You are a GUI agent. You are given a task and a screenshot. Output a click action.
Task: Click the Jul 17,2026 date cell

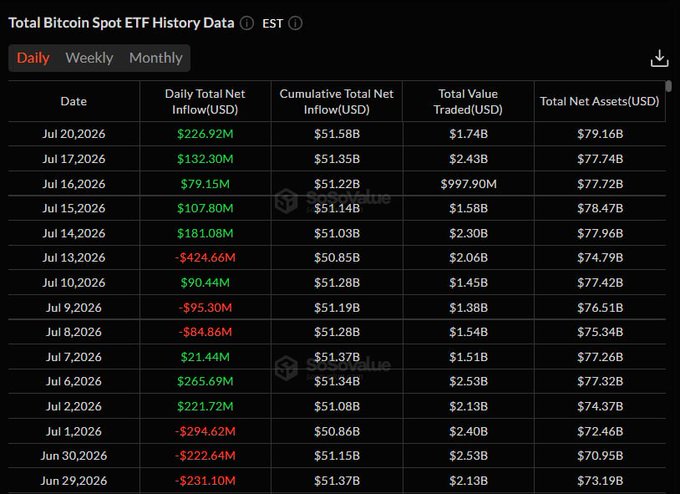(74, 159)
